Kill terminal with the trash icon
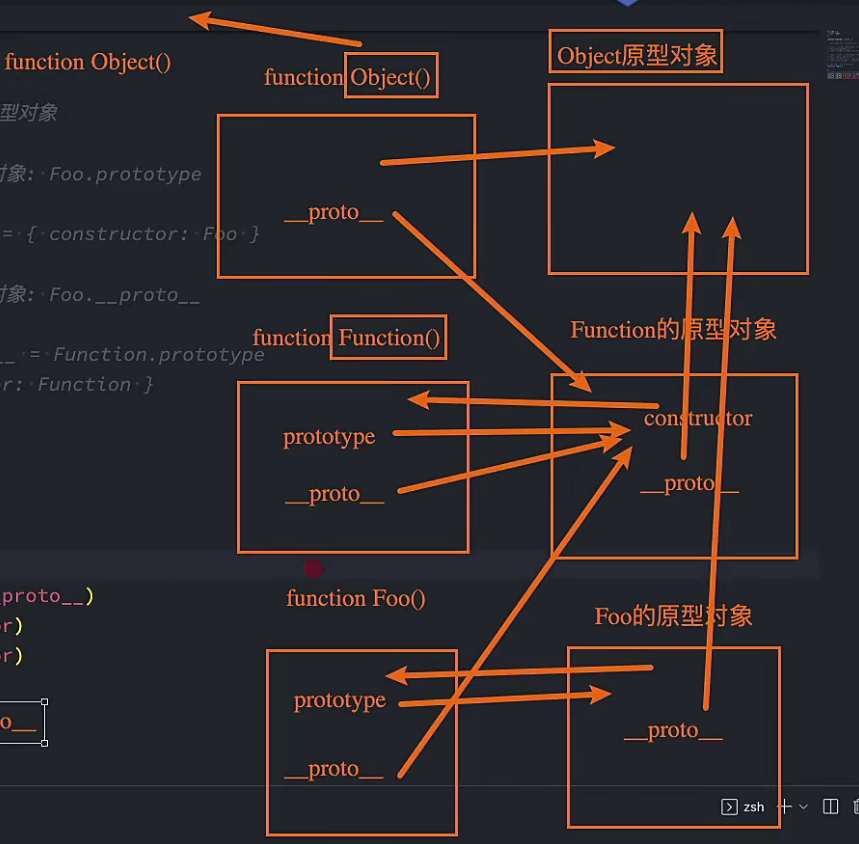Image resolution: width=859 pixels, height=844 pixels. click(x=855, y=807)
